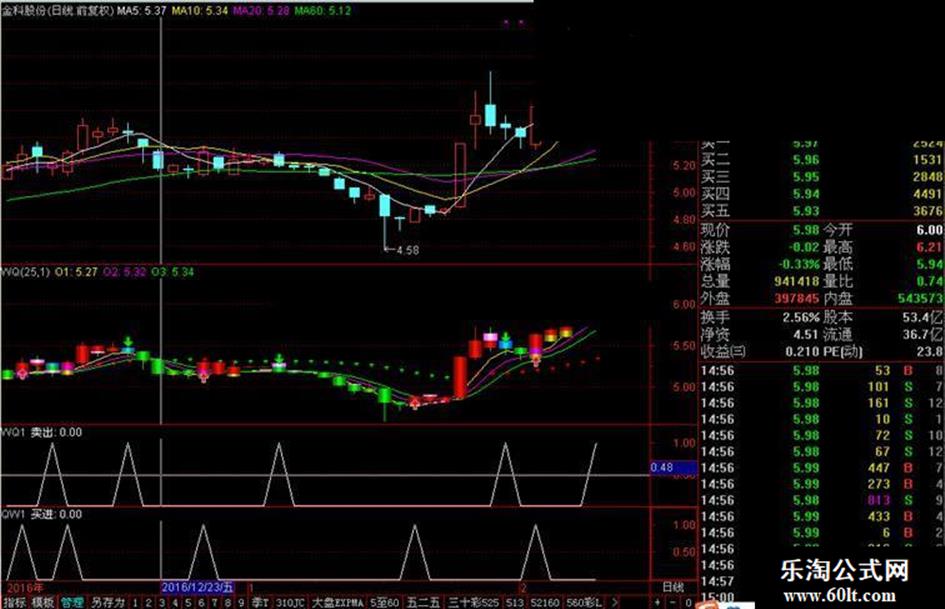Click the minus zoom-out button
This screenshot has width=945, height=609.
(x=673, y=602)
